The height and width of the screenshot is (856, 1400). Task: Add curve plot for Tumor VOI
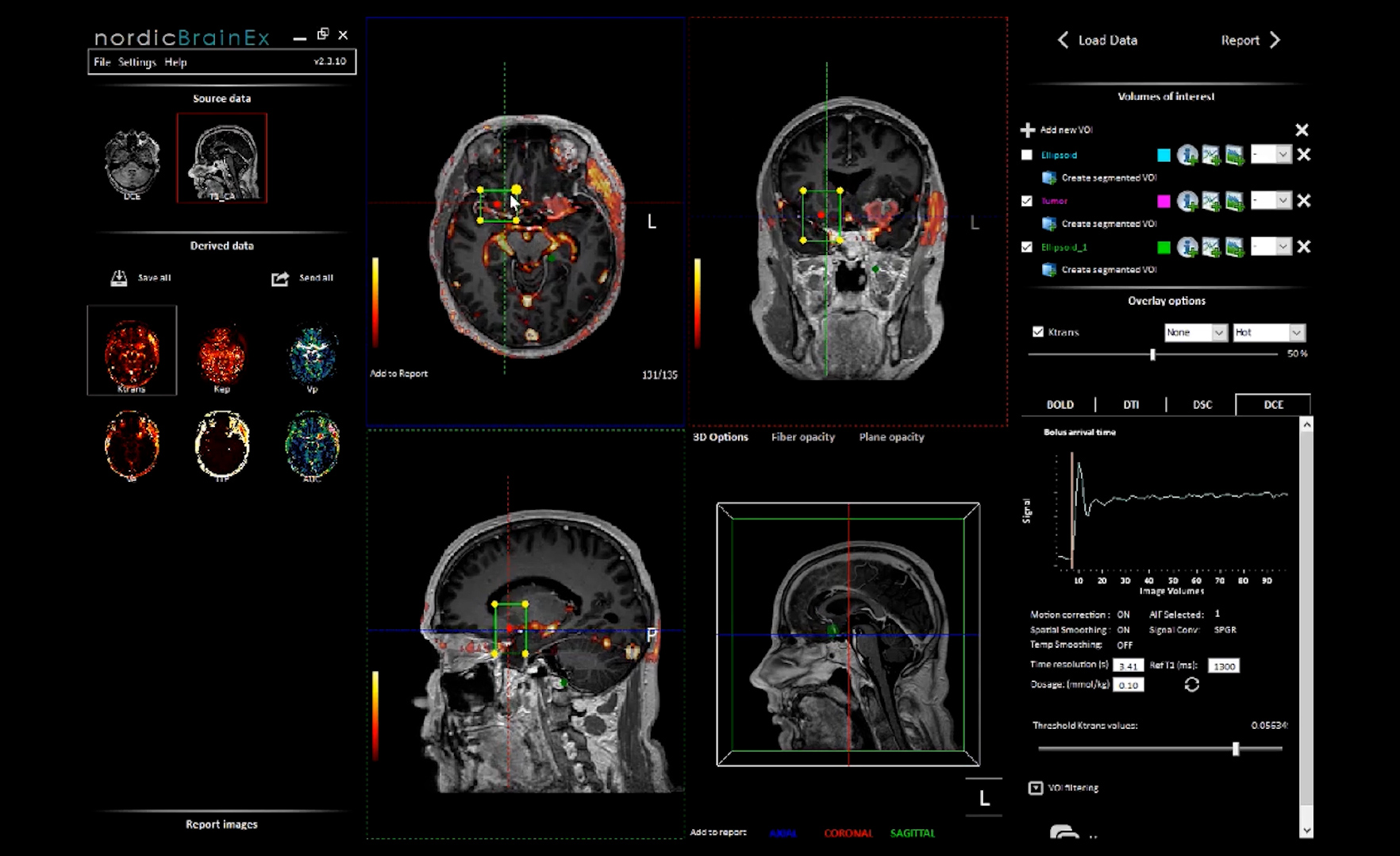1211,201
